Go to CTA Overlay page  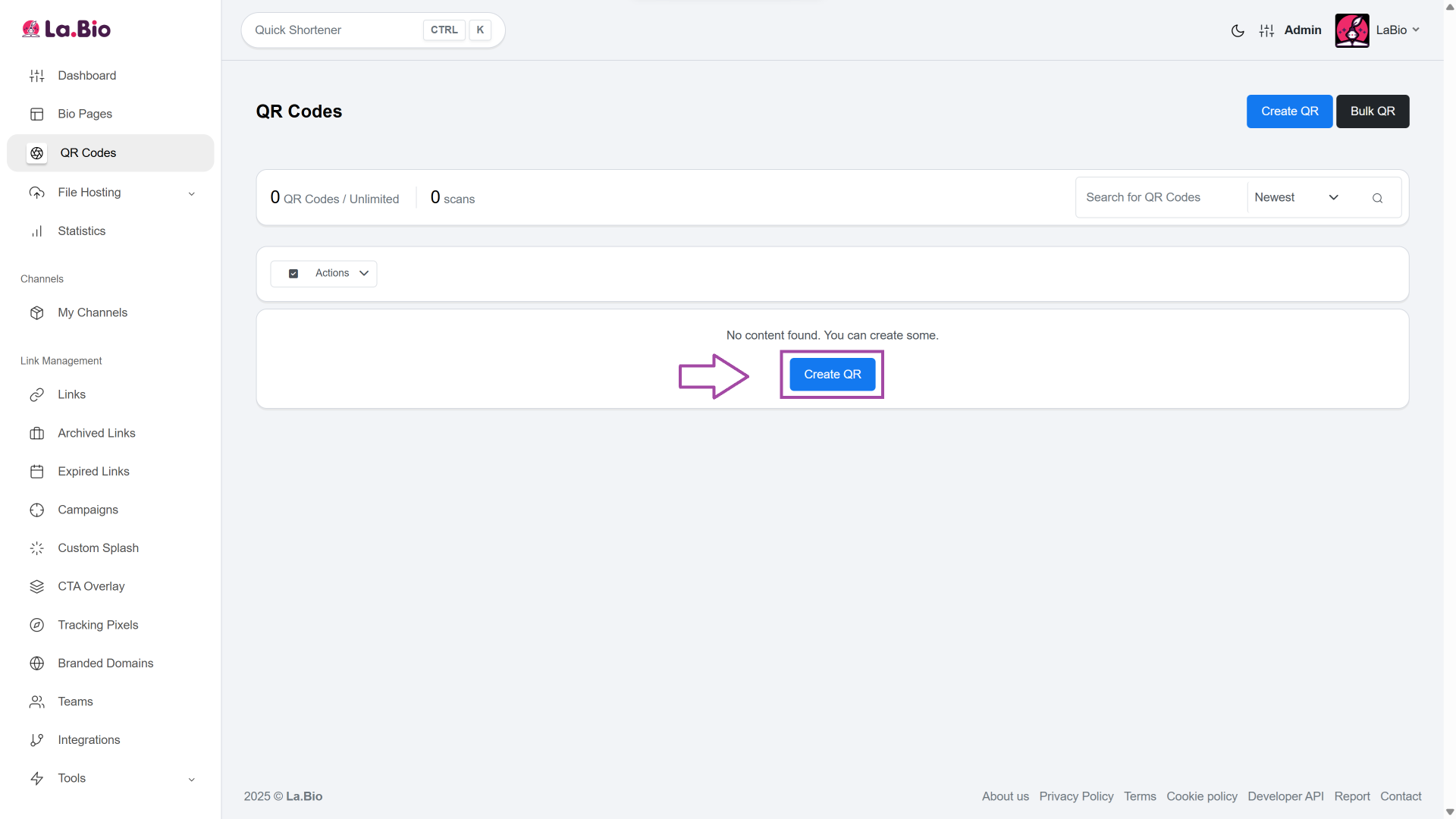tap(91, 586)
